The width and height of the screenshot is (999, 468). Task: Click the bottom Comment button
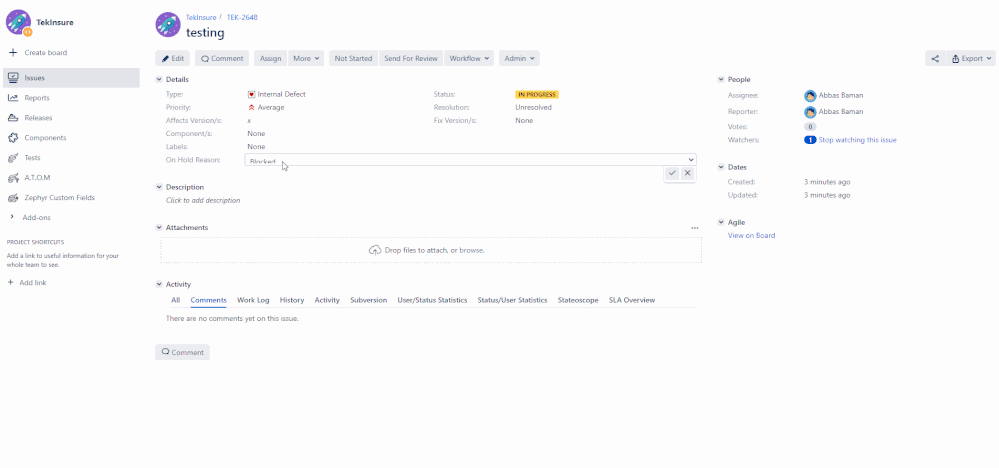point(182,352)
